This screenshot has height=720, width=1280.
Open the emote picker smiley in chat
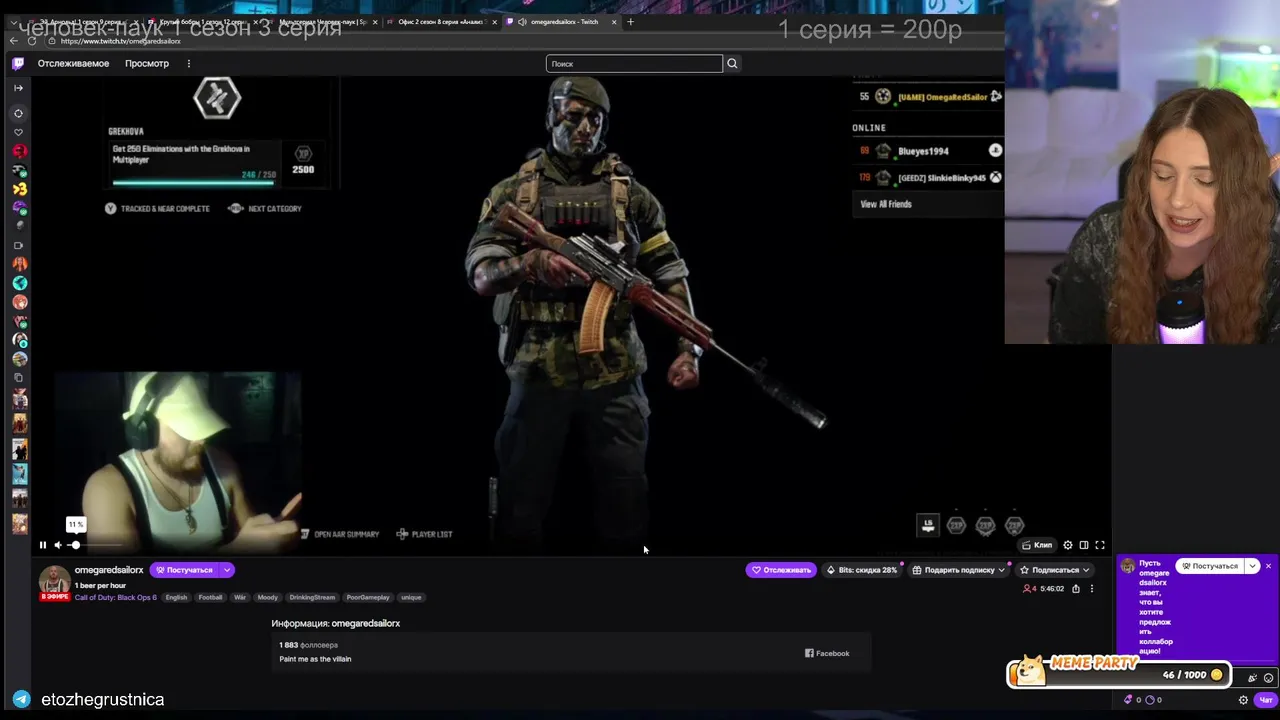click(1268, 677)
